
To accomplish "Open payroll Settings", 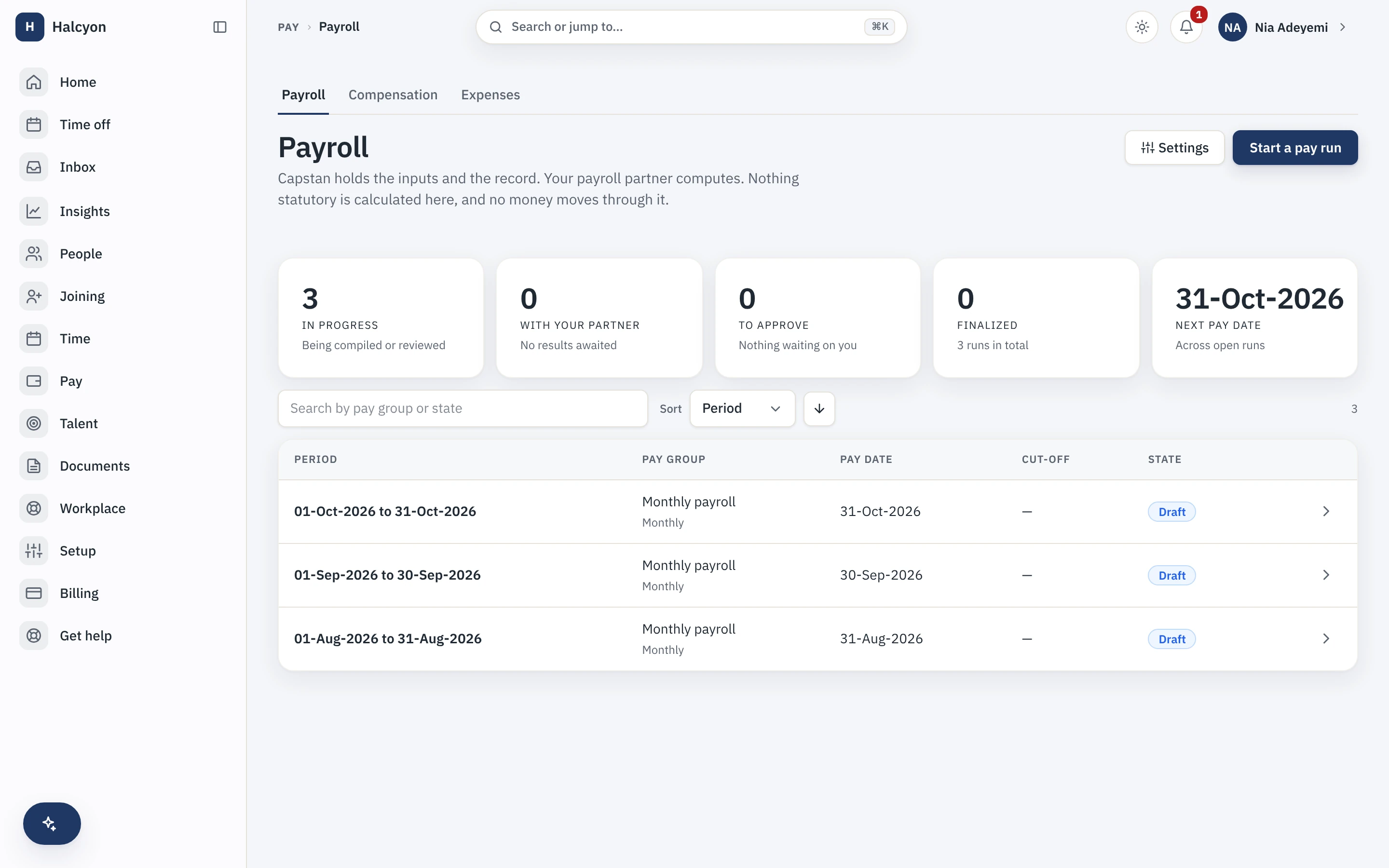I will (x=1174, y=148).
